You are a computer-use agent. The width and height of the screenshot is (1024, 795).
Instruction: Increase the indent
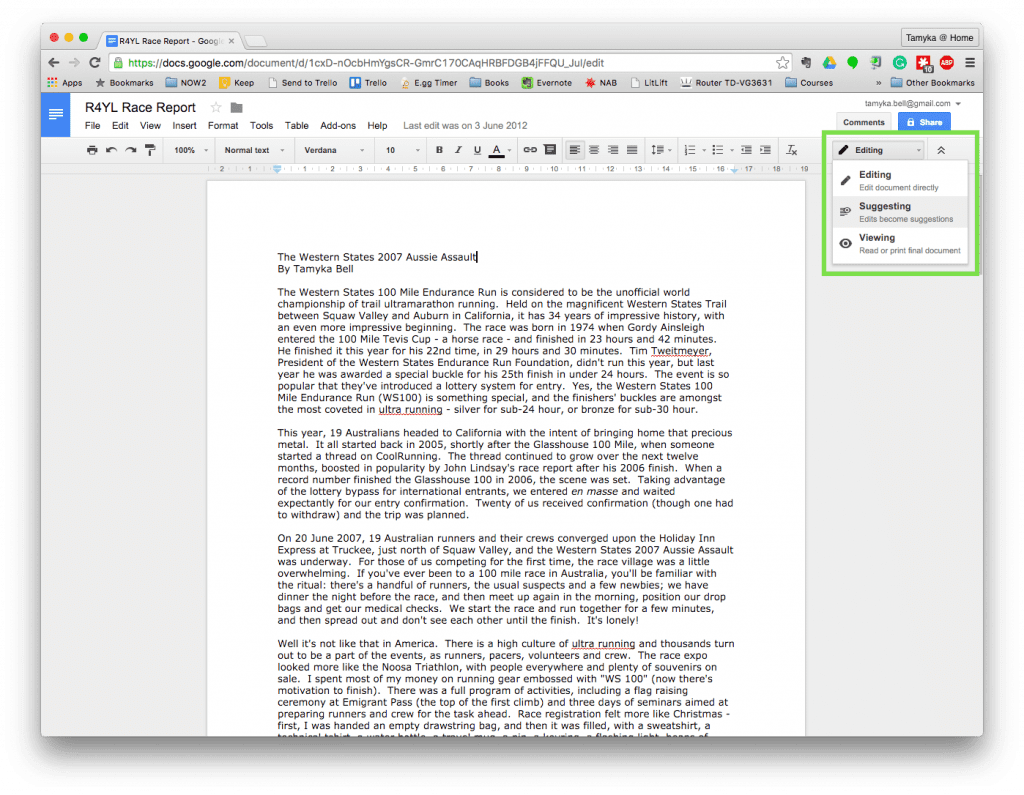pyautogui.click(x=765, y=150)
